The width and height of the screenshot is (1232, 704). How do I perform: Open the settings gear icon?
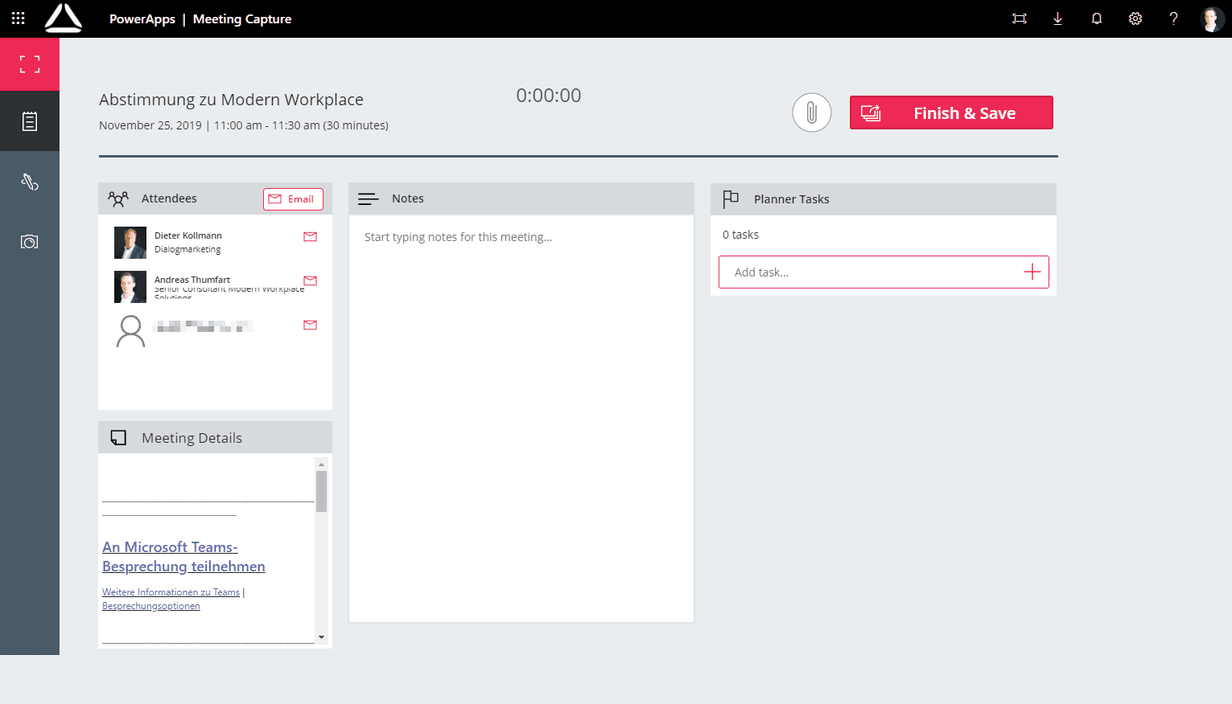[1135, 19]
